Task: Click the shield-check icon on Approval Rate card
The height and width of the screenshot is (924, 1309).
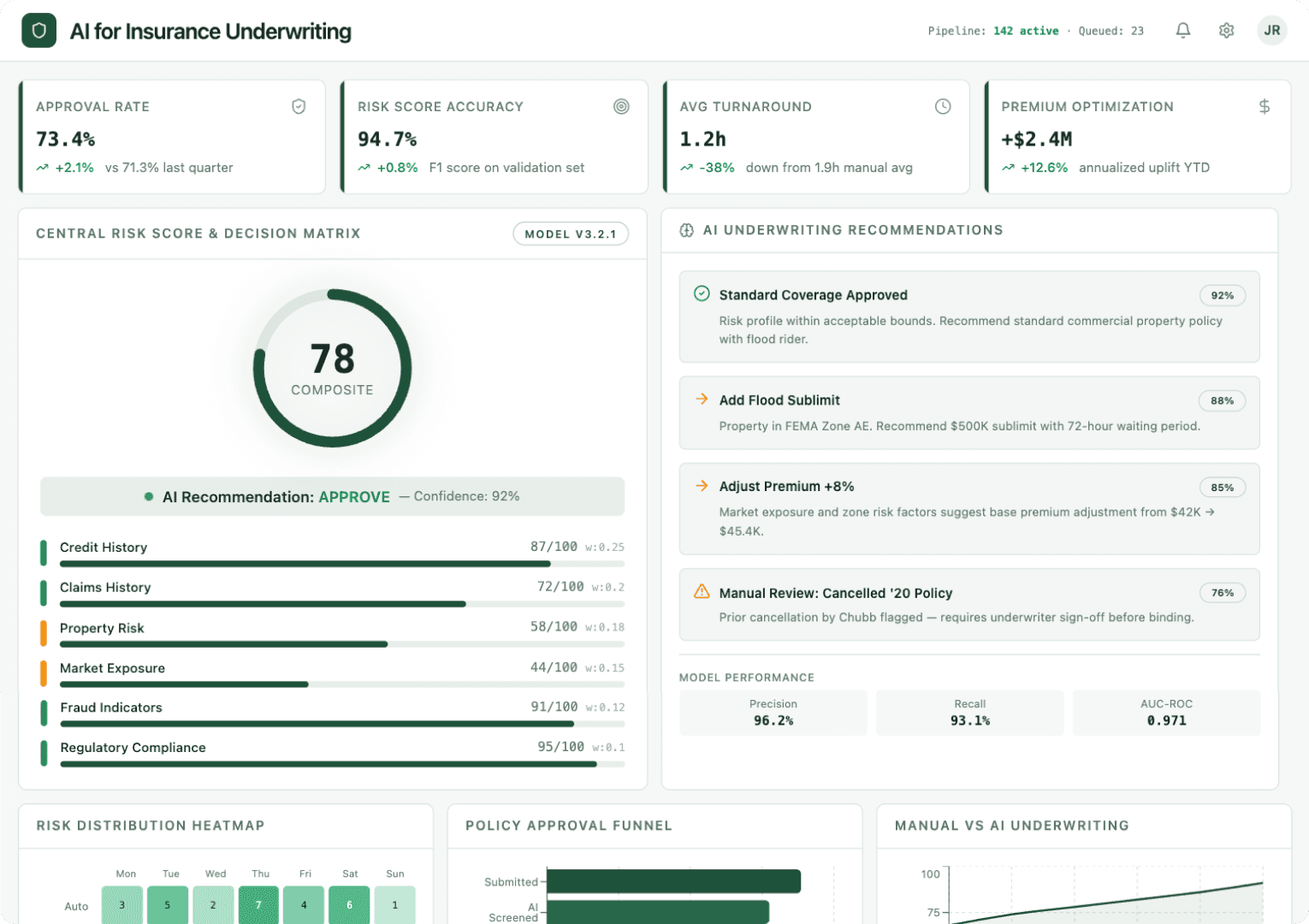Action: [299, 106]
